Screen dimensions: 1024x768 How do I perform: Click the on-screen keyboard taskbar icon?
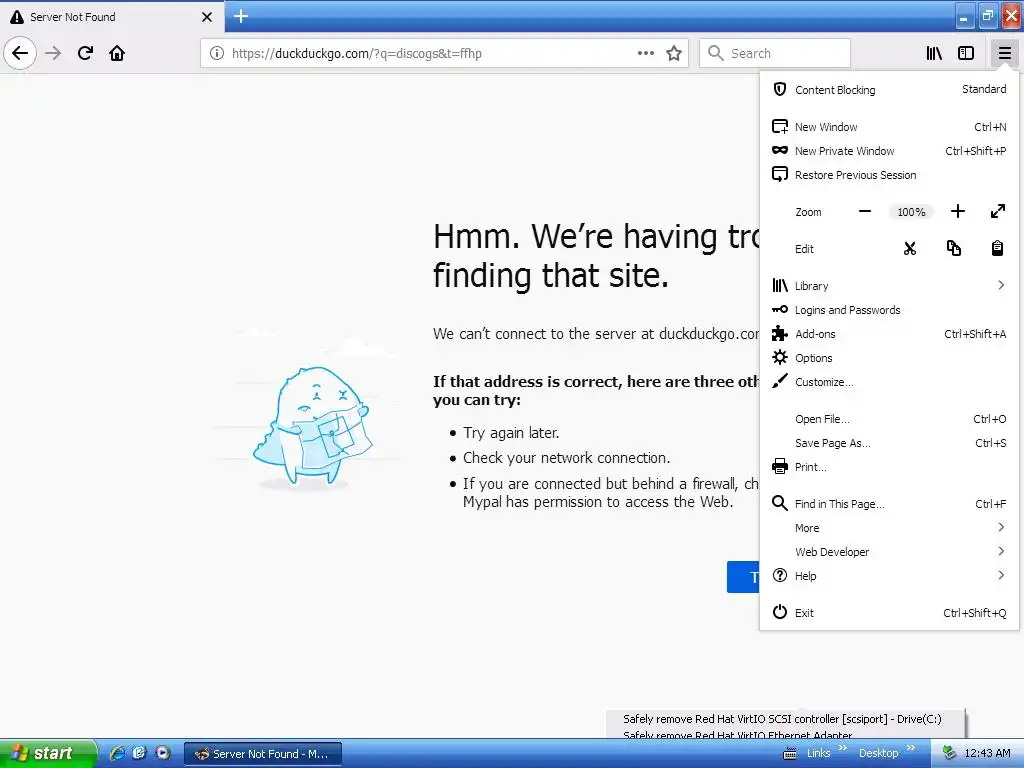(x=790, y=754)
